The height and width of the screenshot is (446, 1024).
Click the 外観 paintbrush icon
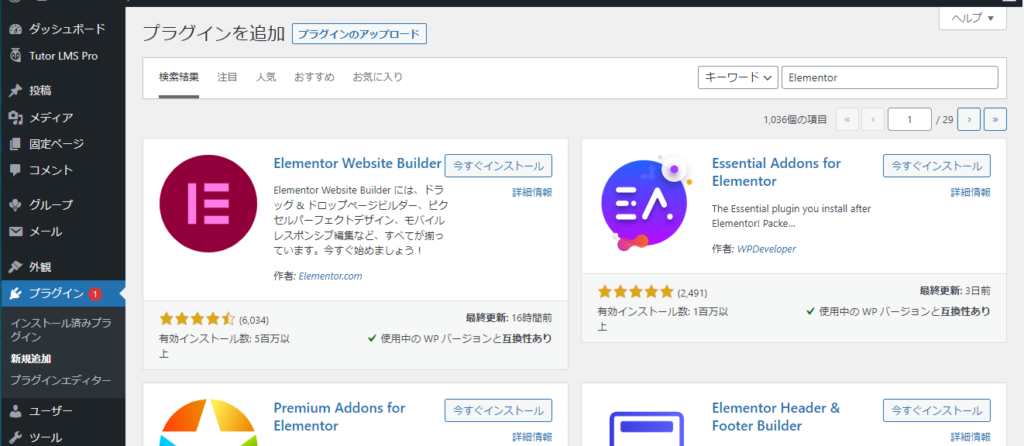pyautogui.click(x=16, y=267)
